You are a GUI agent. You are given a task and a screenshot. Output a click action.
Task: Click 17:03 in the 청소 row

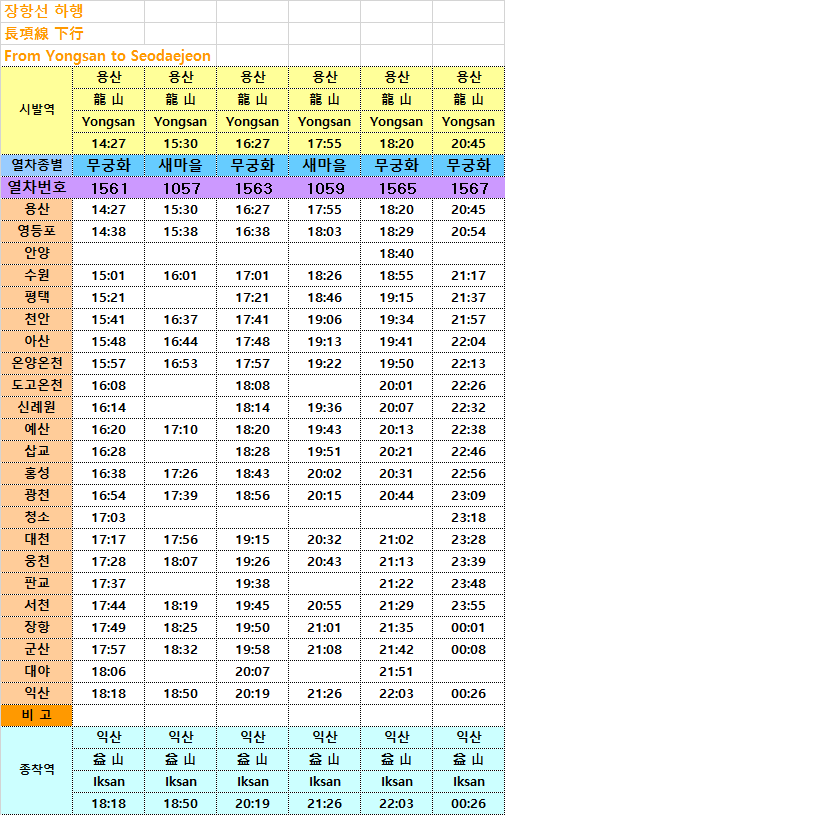coord(109,517)
